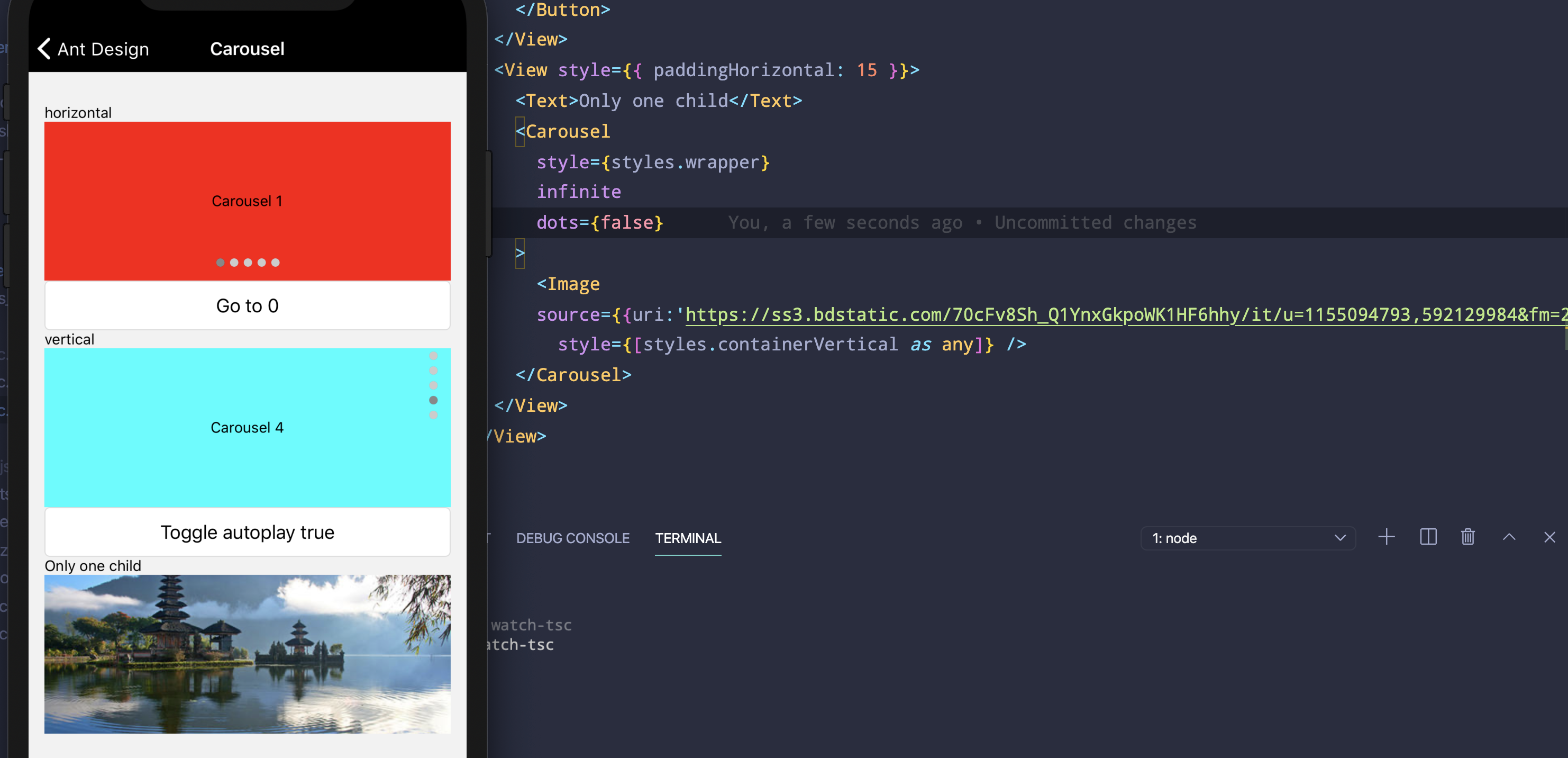
Task: Close the terminal panel with the X icon
Action: [1549, 538]
